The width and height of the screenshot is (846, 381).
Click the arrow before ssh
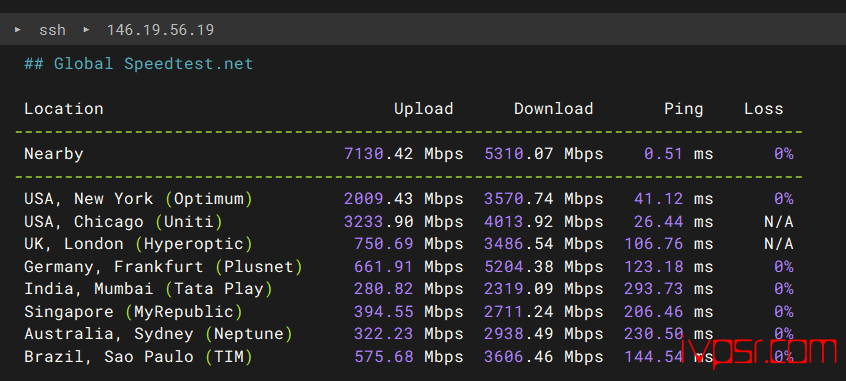point(18,29)
